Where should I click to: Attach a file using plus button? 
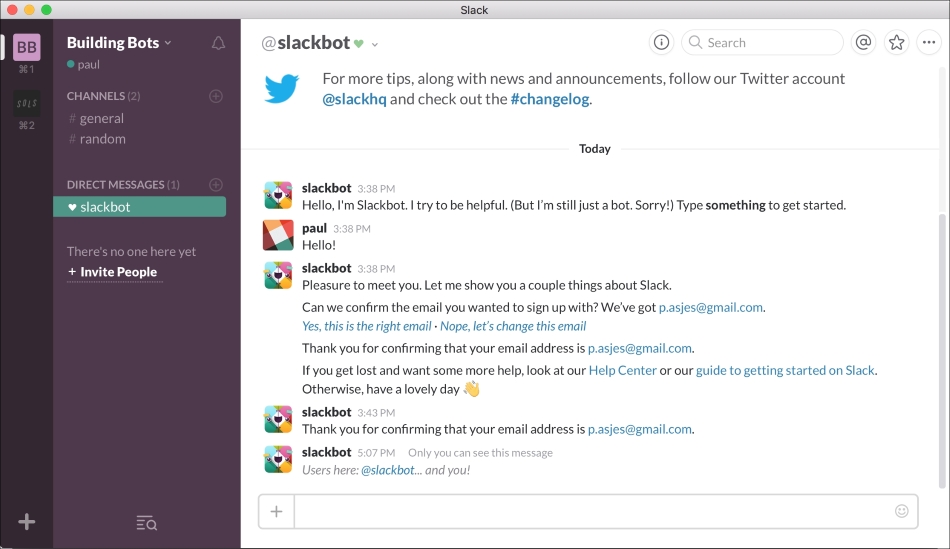coord(276,511)
